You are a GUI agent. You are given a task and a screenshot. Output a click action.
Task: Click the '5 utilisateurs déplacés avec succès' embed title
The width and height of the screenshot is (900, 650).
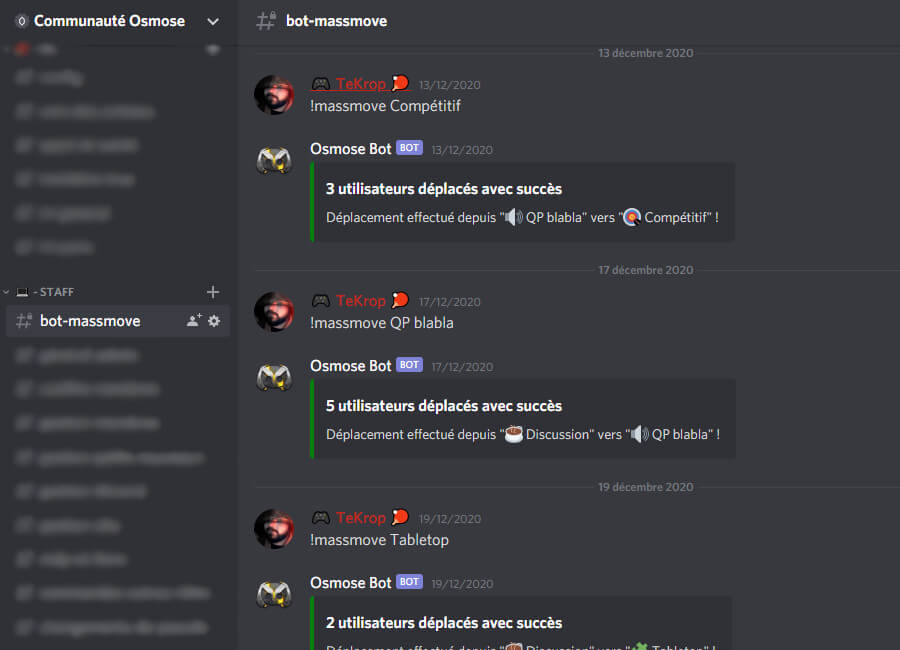444,406
